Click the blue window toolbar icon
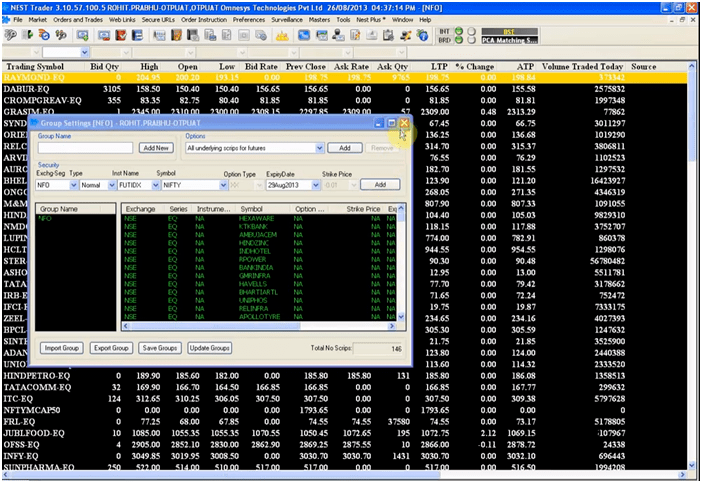The image size is (702, 483). coord(304,35)
